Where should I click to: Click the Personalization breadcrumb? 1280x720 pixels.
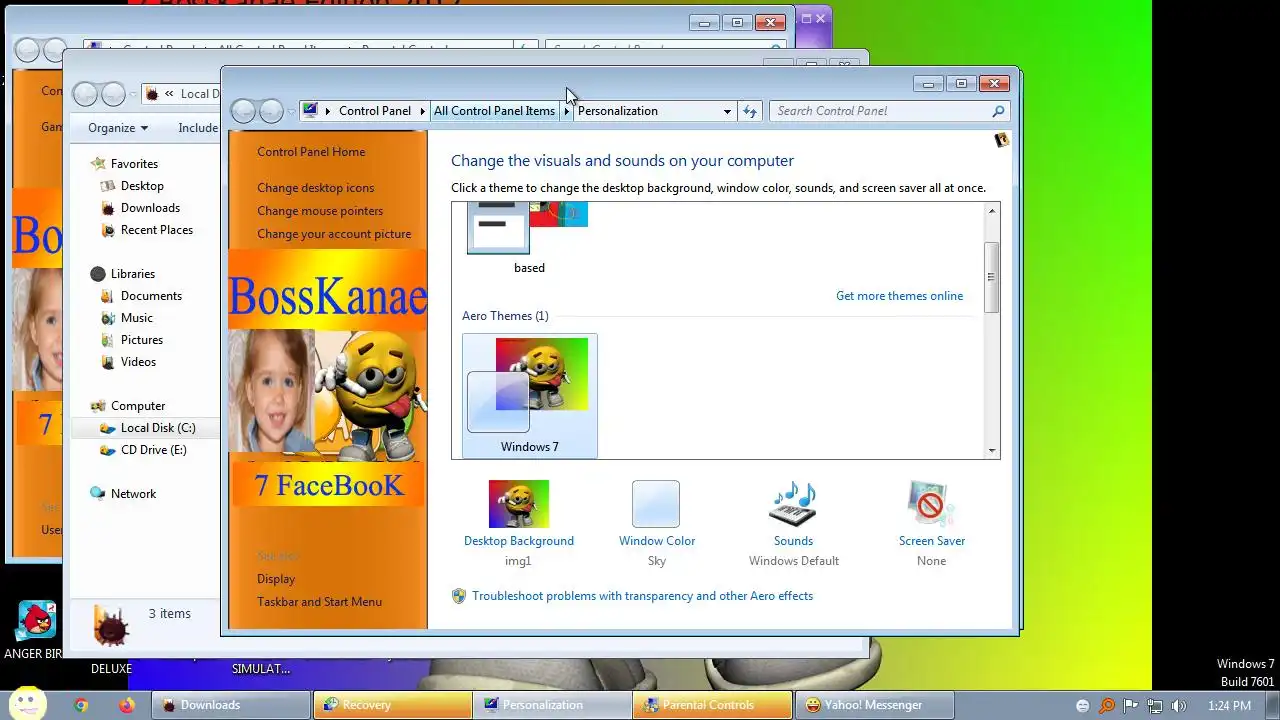point(618,111)
